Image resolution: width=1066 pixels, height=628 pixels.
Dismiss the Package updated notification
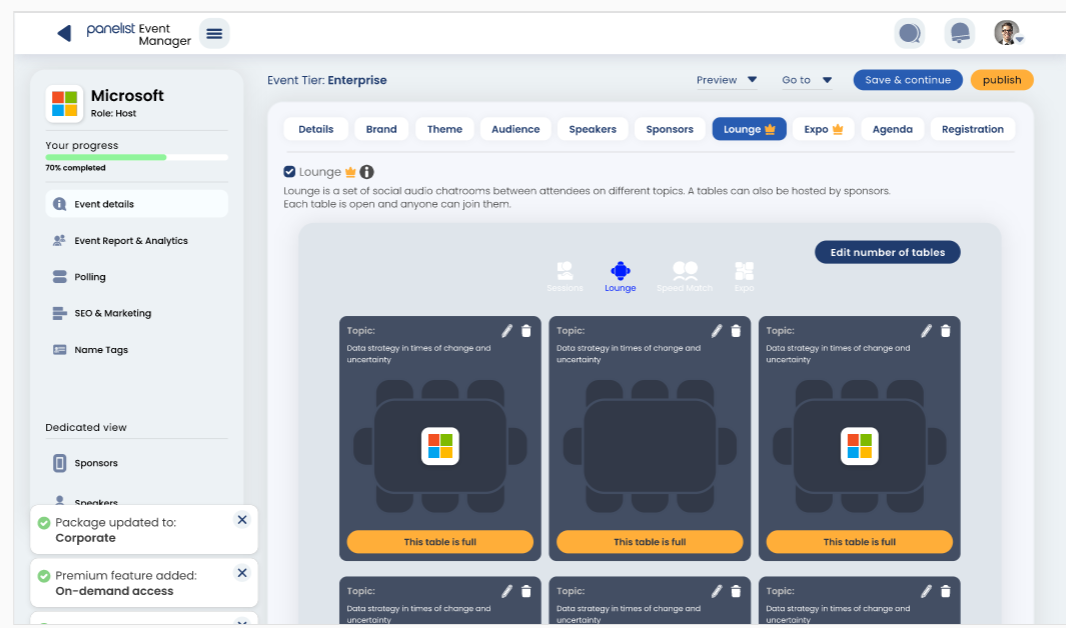point(242,520)
